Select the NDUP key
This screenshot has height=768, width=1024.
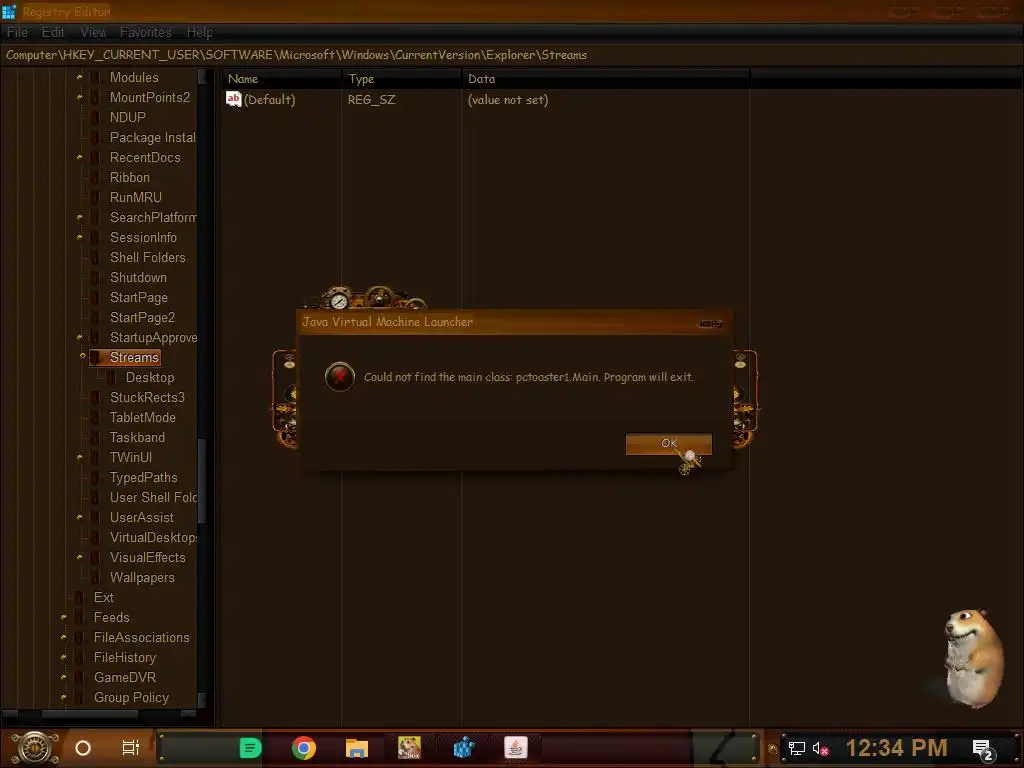point(127,118)
